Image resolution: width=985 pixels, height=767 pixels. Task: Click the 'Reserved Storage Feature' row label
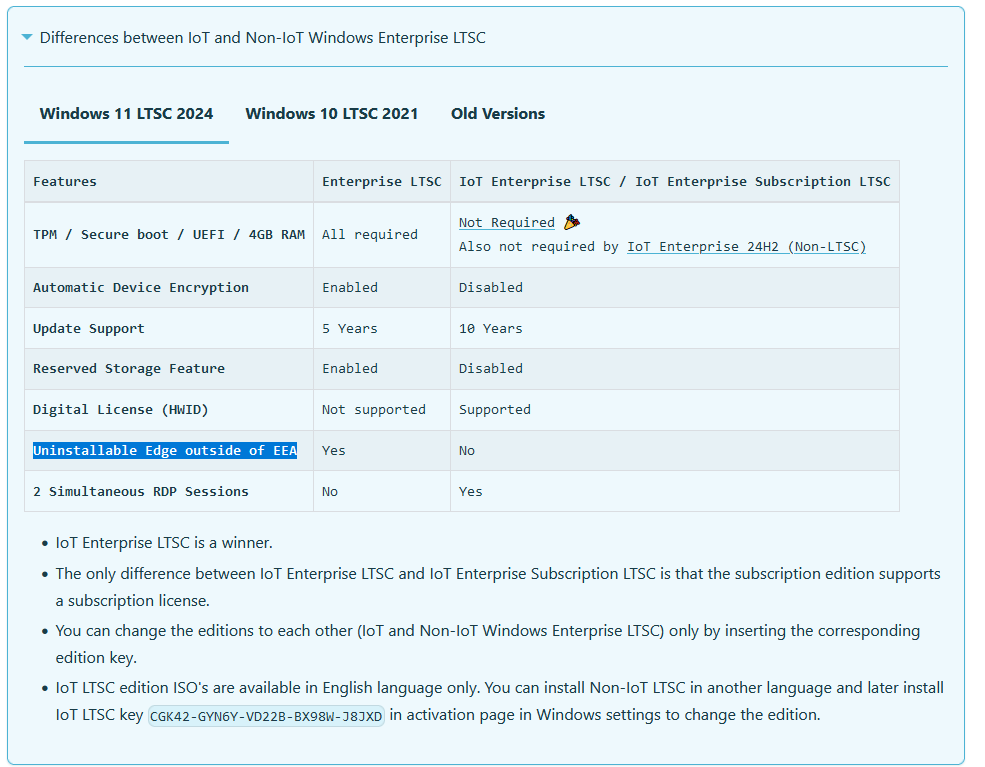tap(129, 369)
